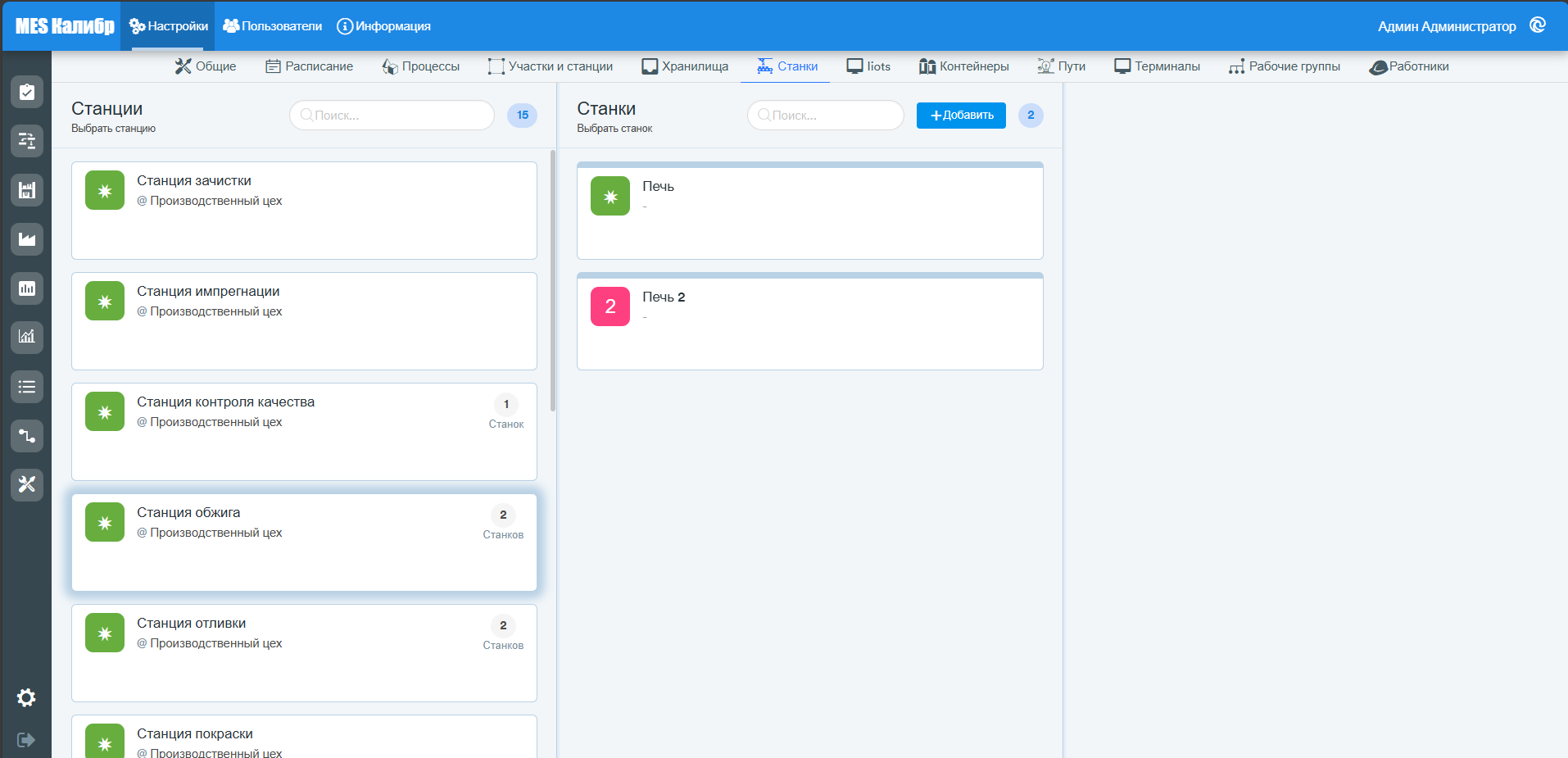The height and width of the screenshot is (758, 1568).
Task: Open the analytics line graph sidebar icon
Action: coord(27,337)
